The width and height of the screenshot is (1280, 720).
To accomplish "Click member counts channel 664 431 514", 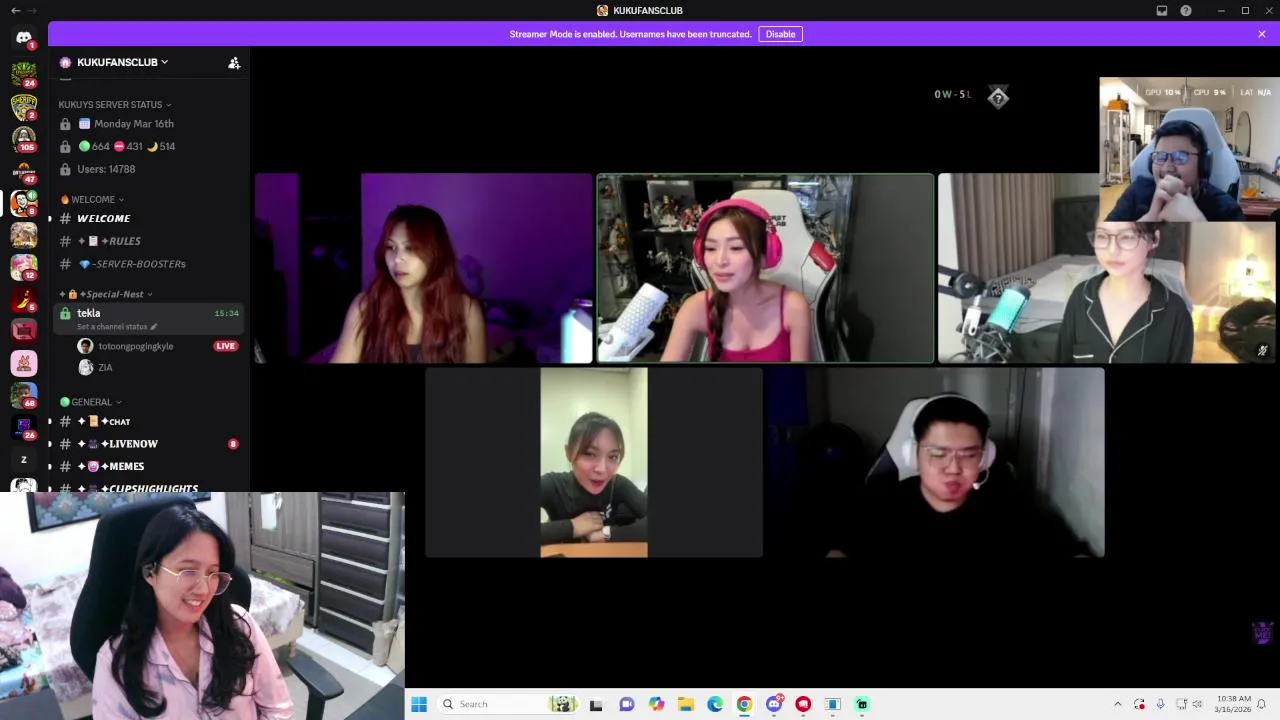I will (148, 146).
